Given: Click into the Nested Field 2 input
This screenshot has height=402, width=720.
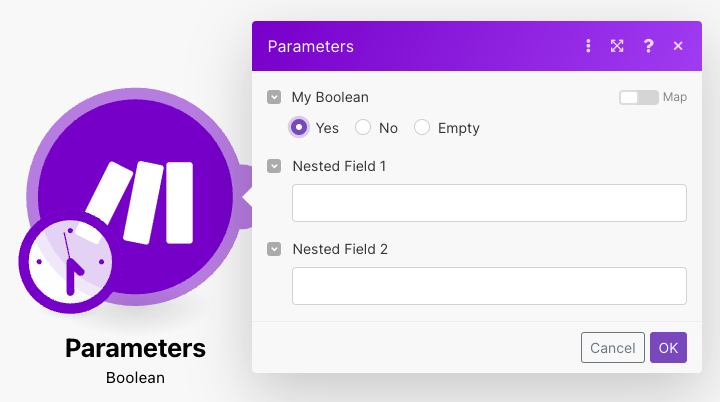Looking at the screenshot, I should click(x=489, y=285).
